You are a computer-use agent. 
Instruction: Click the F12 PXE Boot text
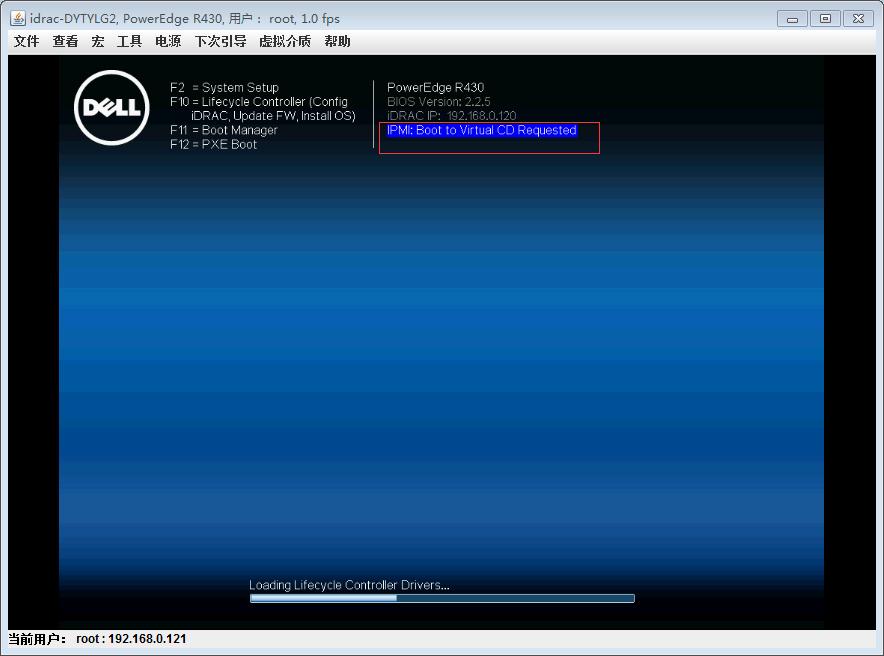(x=213, y=144)
